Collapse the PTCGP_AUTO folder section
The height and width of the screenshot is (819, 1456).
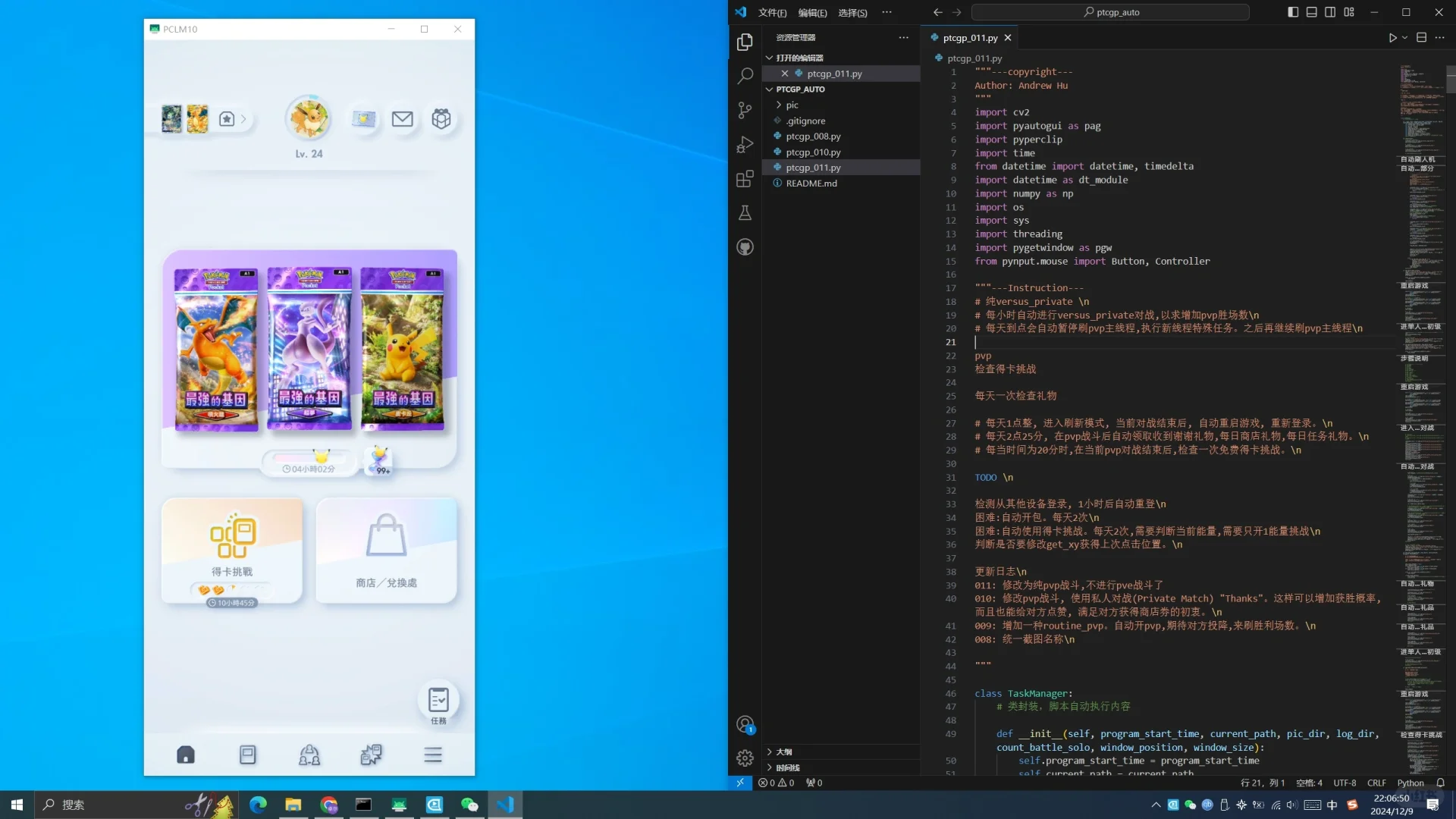[x=799, y=89]
